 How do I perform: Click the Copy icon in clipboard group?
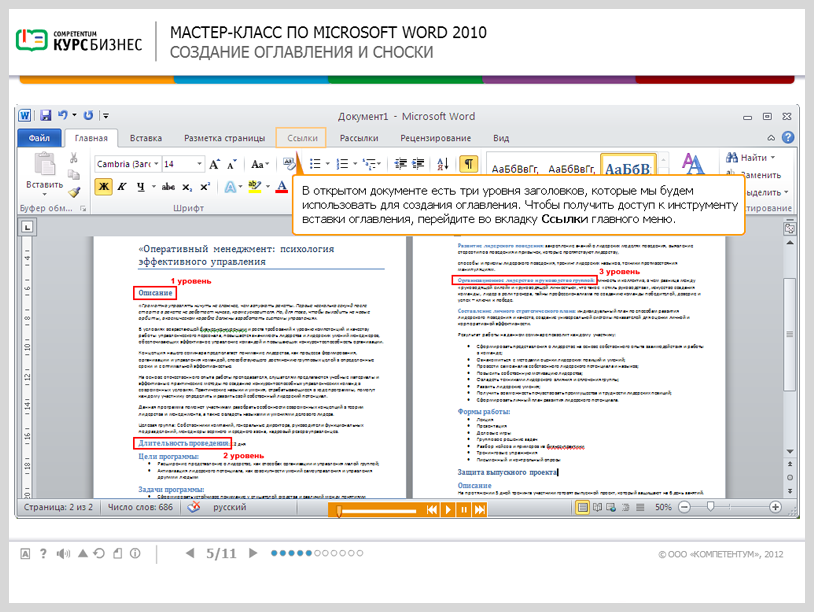pos(74,174)
